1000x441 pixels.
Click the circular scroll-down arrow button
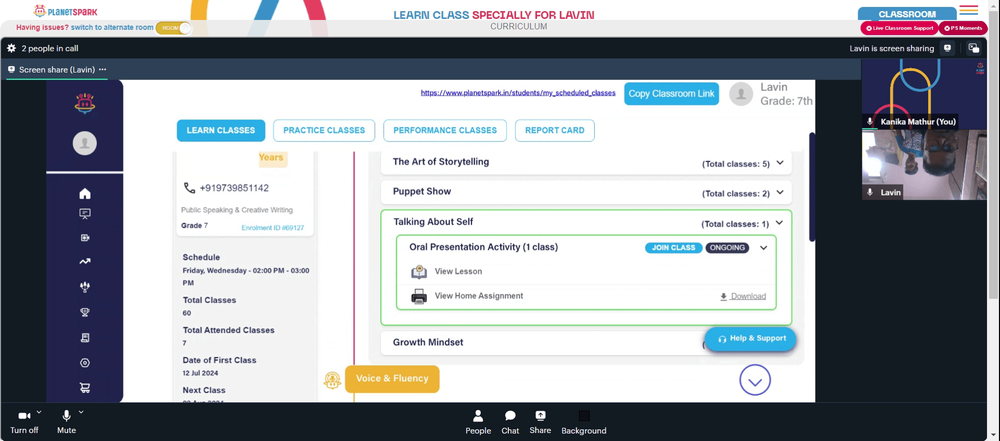coord(755,380)
